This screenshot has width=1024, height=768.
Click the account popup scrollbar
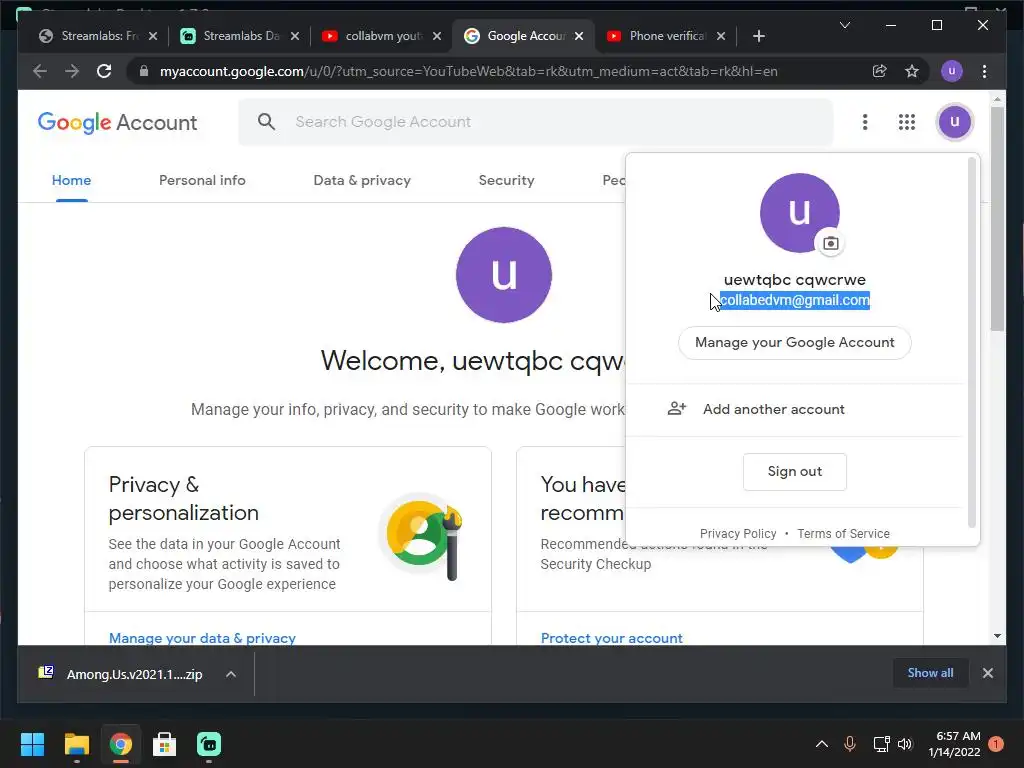[972, 343]
